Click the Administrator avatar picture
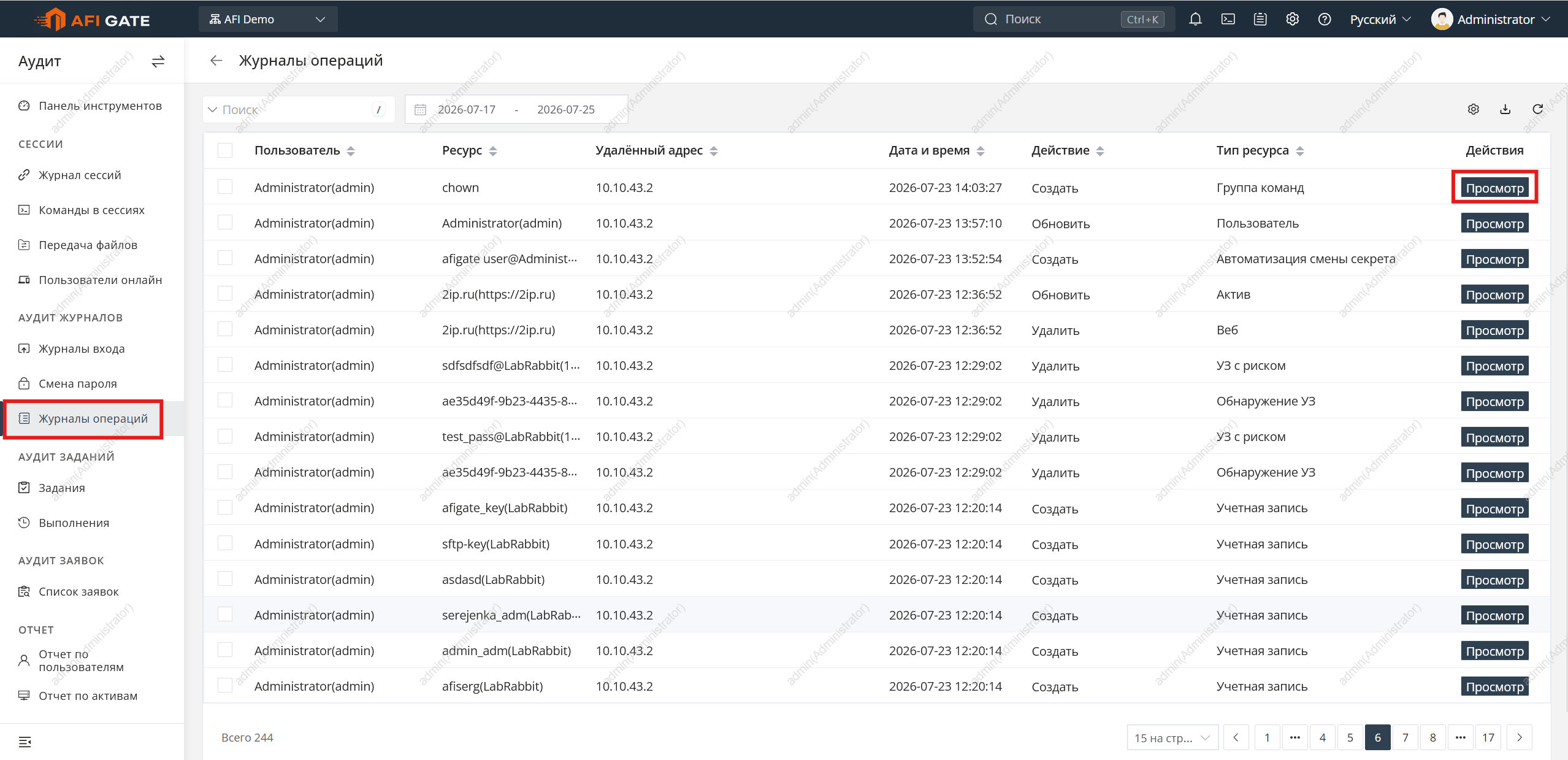The image size is (1568, 760). [1442, 19]
